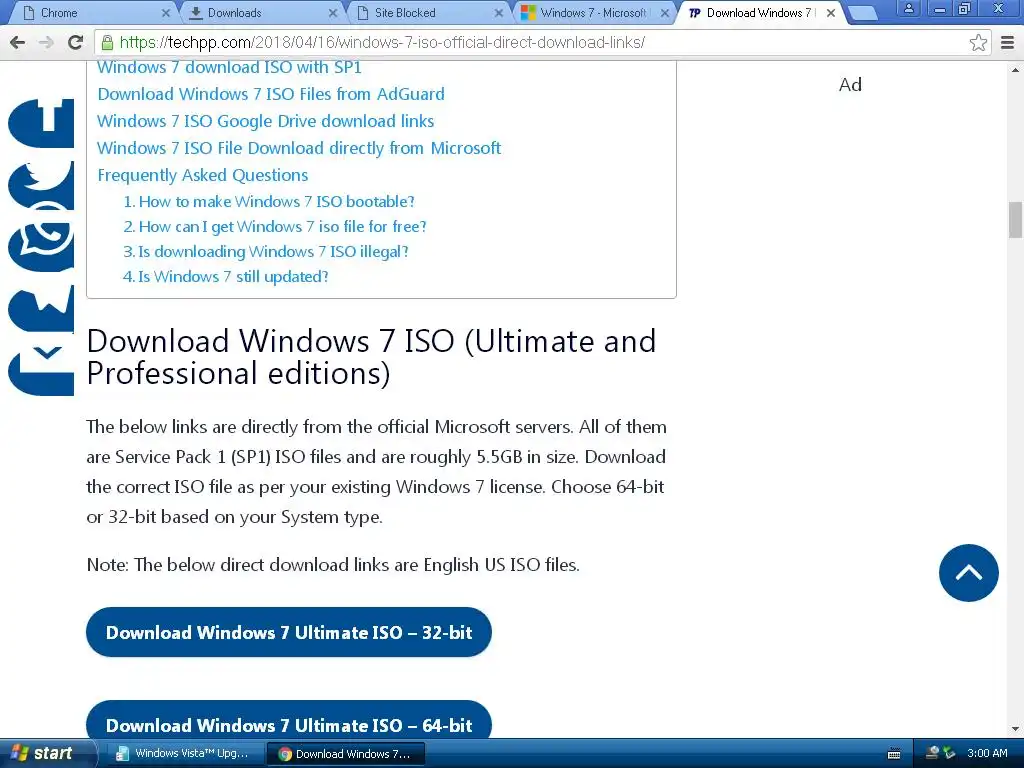Open Download Windows 7 ISO Files from AdGuard

pyautogui.click(x=271, y=94)
